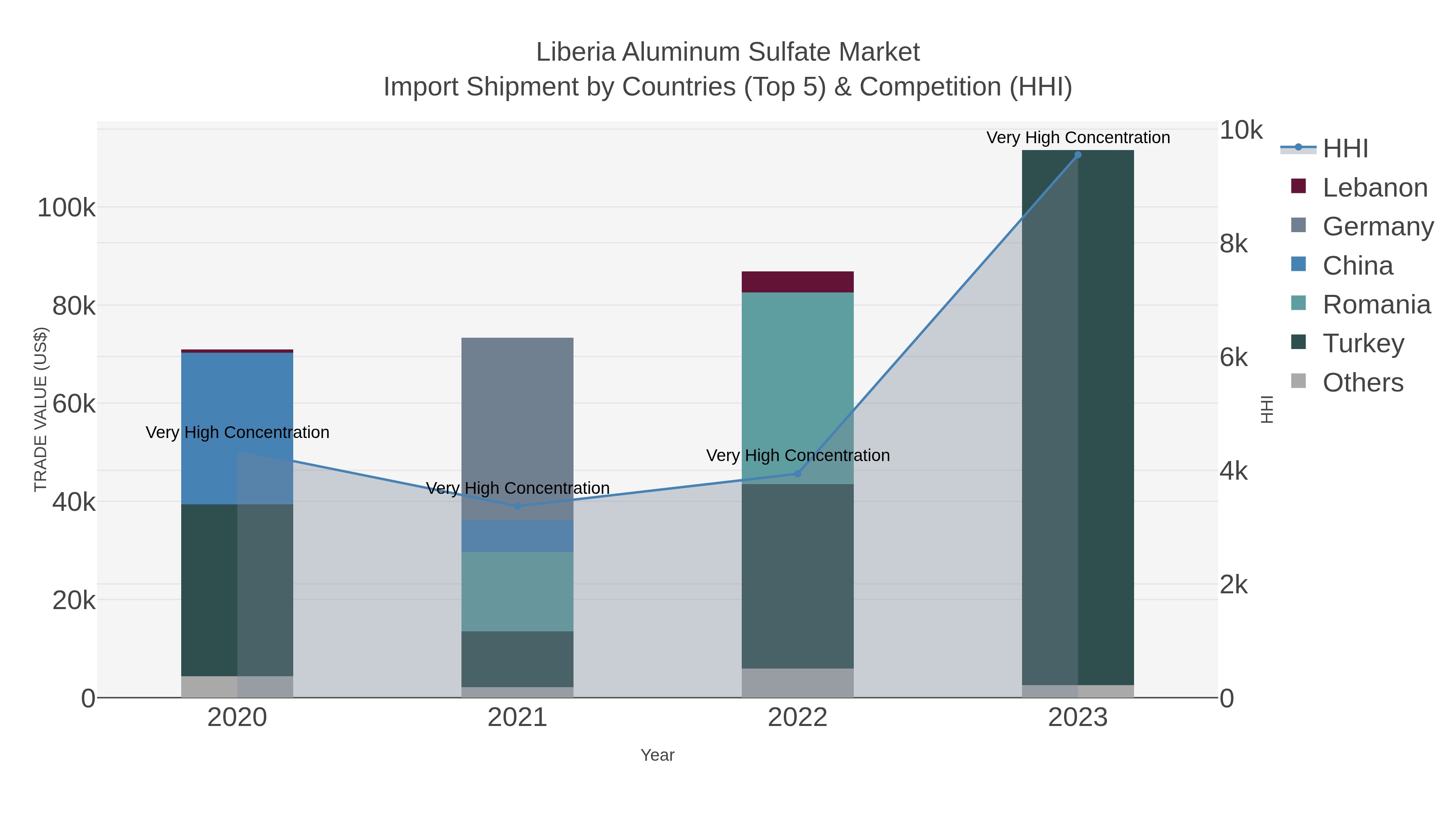
Task: Click the China segment in 2021 bar
Action: click(517, 536)
